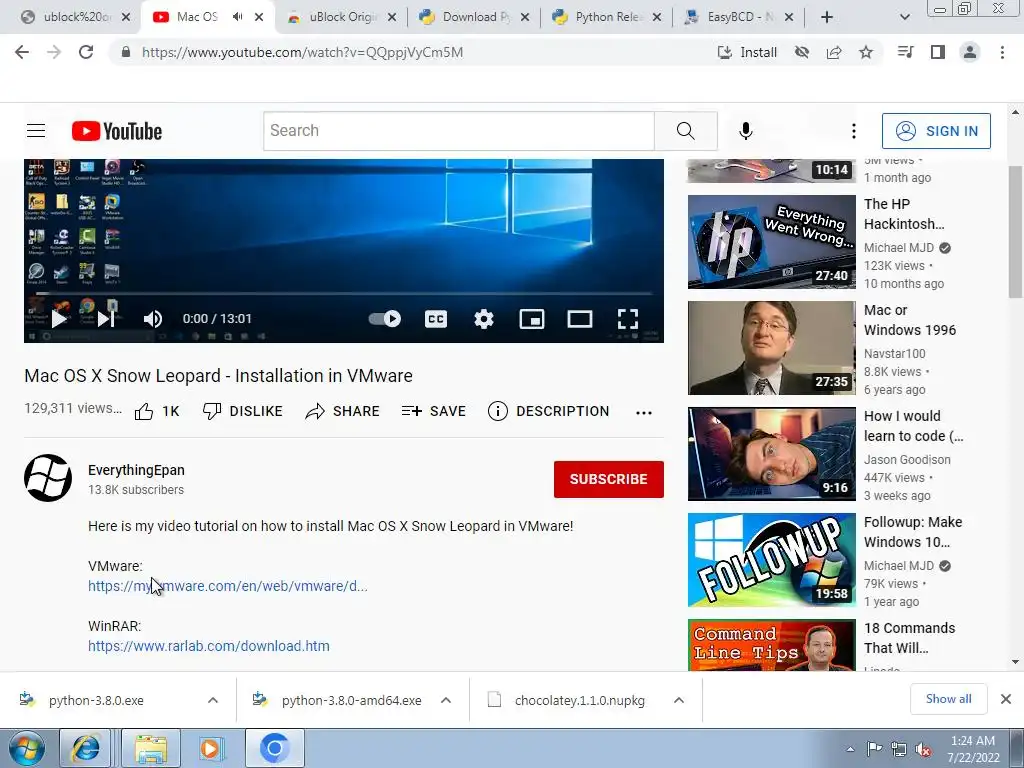Open Followup: Make Windows 10 video
The height and width of the screenshot is (768, 1024).
click(771, 560)
